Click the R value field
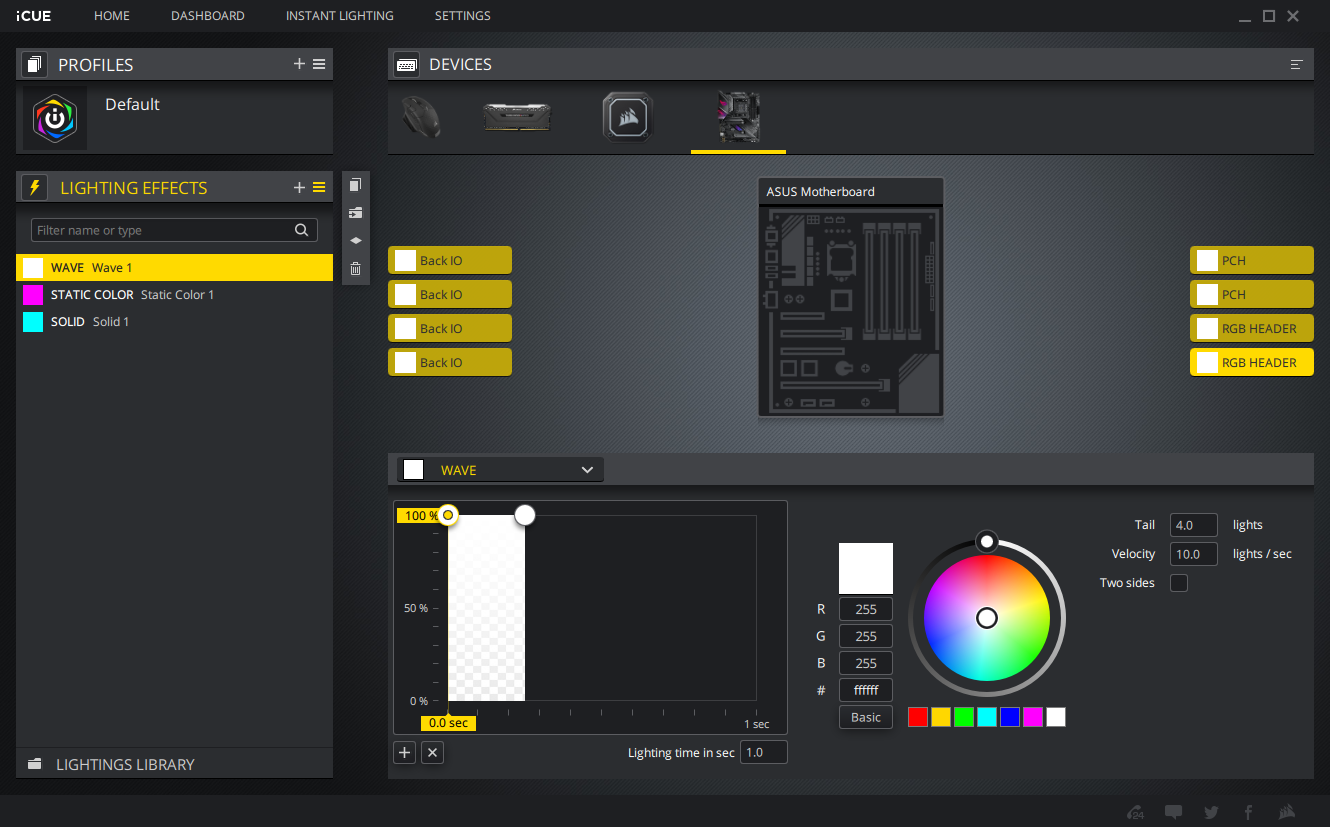 click(x=866, y=609)
